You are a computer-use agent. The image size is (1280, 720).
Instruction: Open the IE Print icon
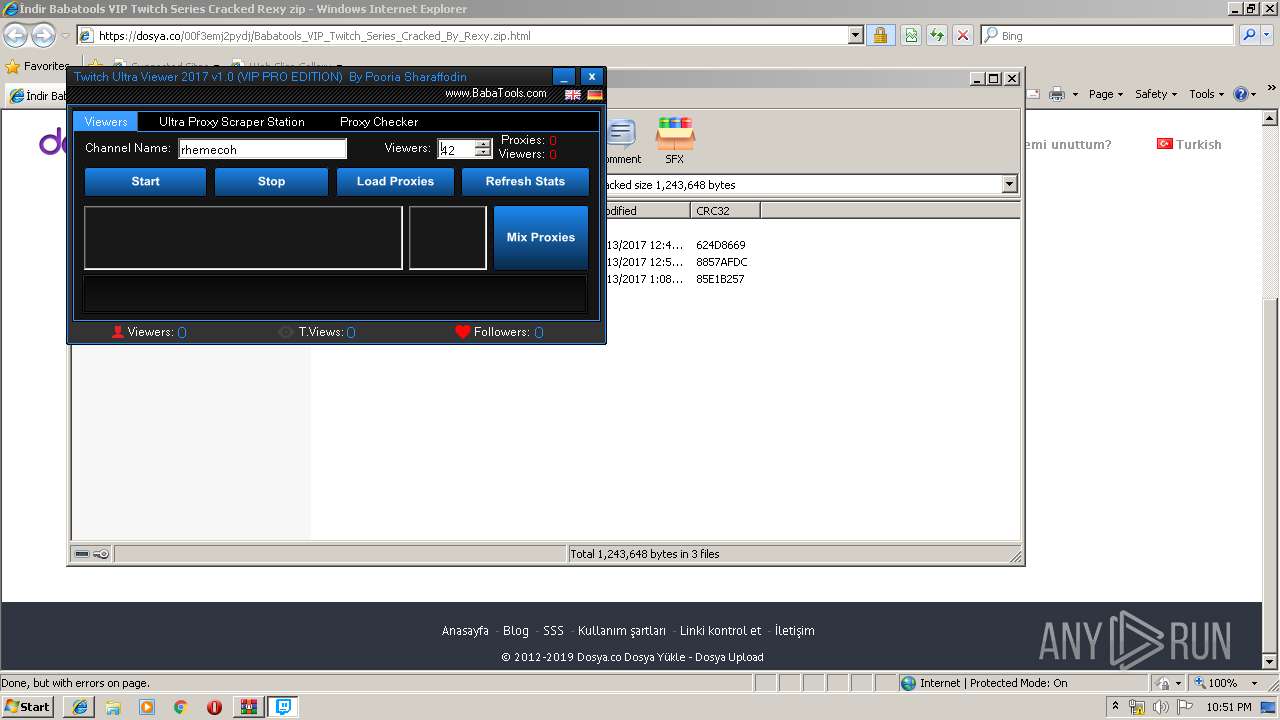(1058, 94)
